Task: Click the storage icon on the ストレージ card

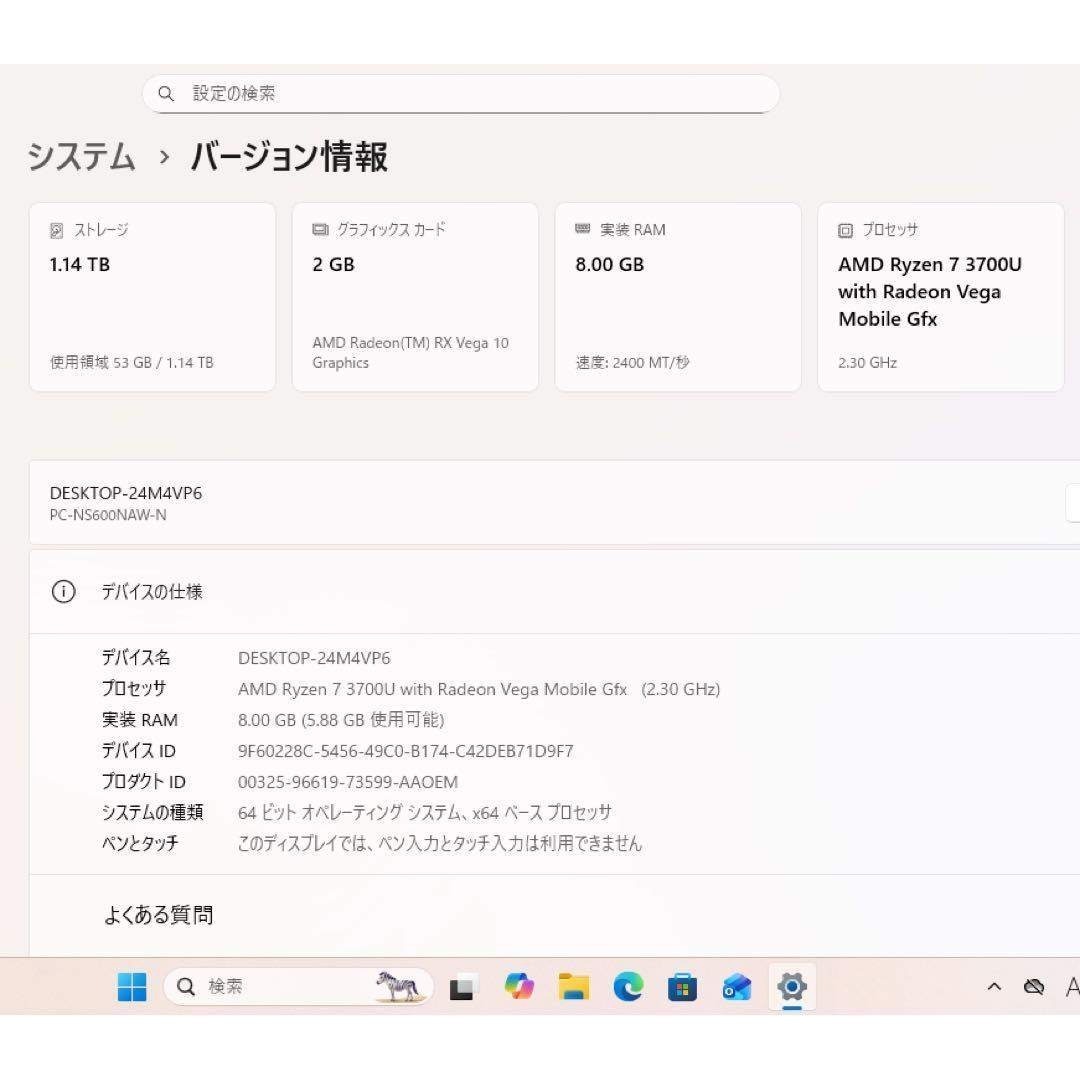Action: click(57, 229)
